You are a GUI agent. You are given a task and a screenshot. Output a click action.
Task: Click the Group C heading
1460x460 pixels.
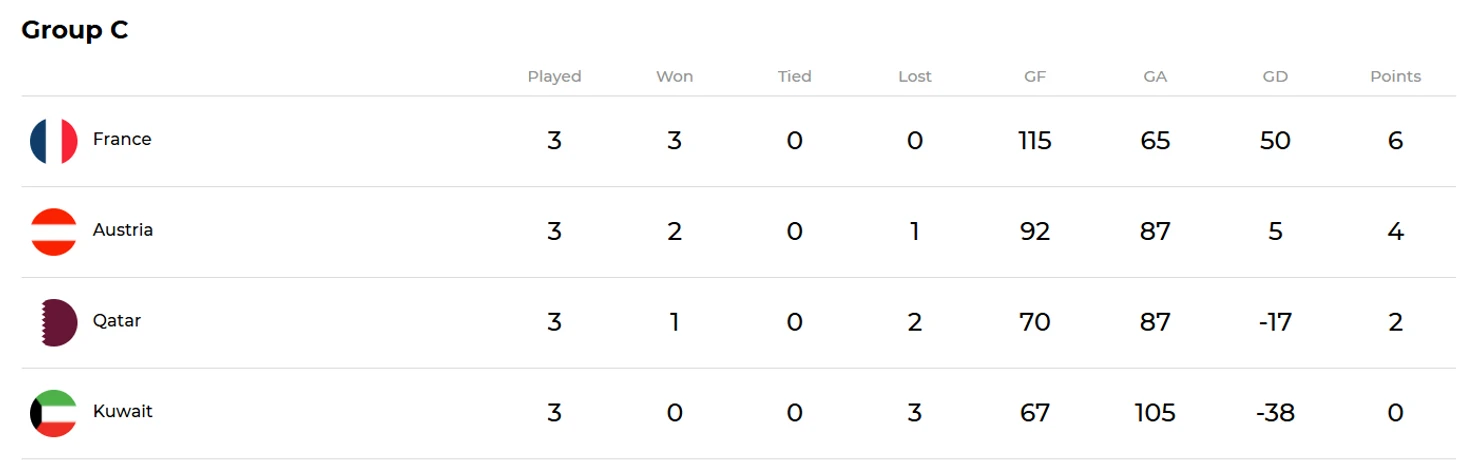(x=75, y=30)
